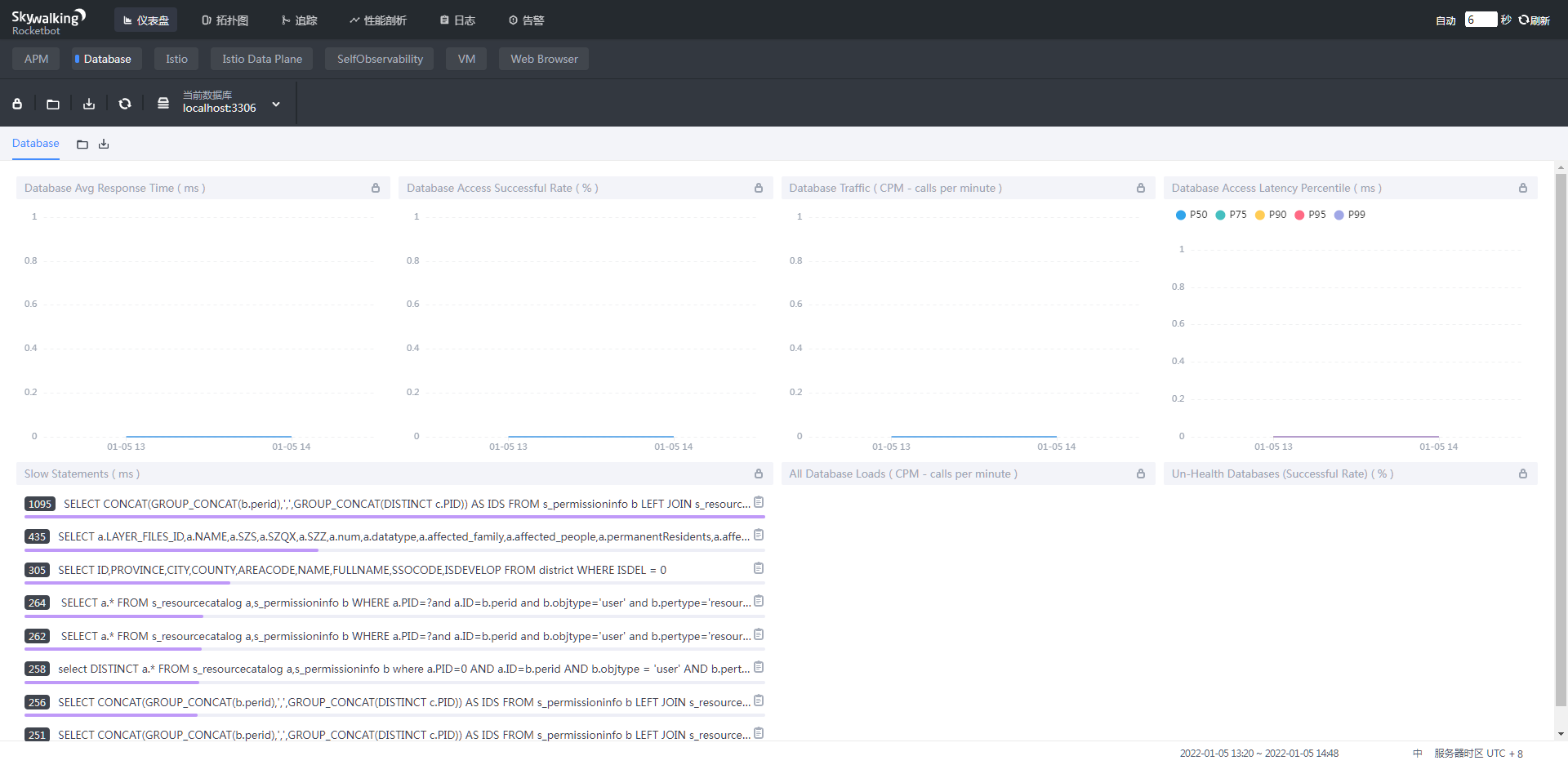Click the Skywalking Rocketbot logo

click(x=48, y=22)
